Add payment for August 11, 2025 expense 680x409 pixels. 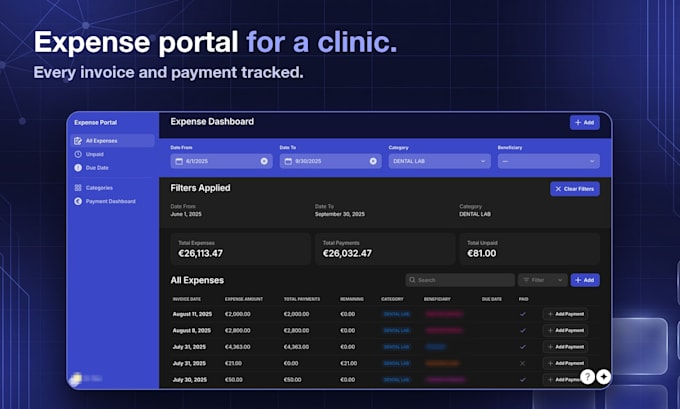[x=566, y=314]
